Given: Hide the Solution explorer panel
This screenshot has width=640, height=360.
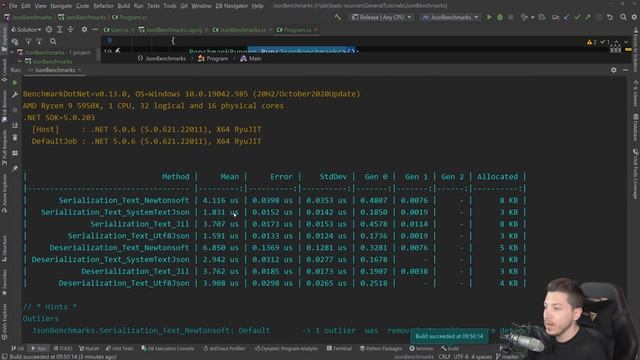Looking at the screenshot, I should (x=95, y=30).
